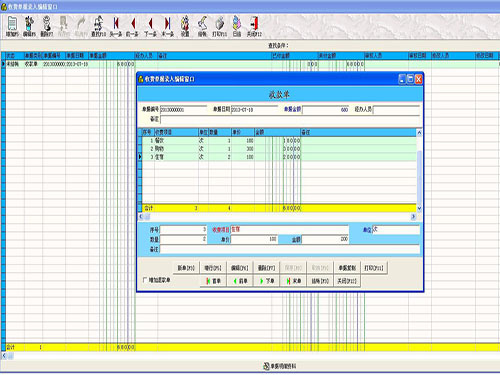Click 单据日期 column header in main window
The height and width of the screenshot is (375, 500).
coord(77,56)
